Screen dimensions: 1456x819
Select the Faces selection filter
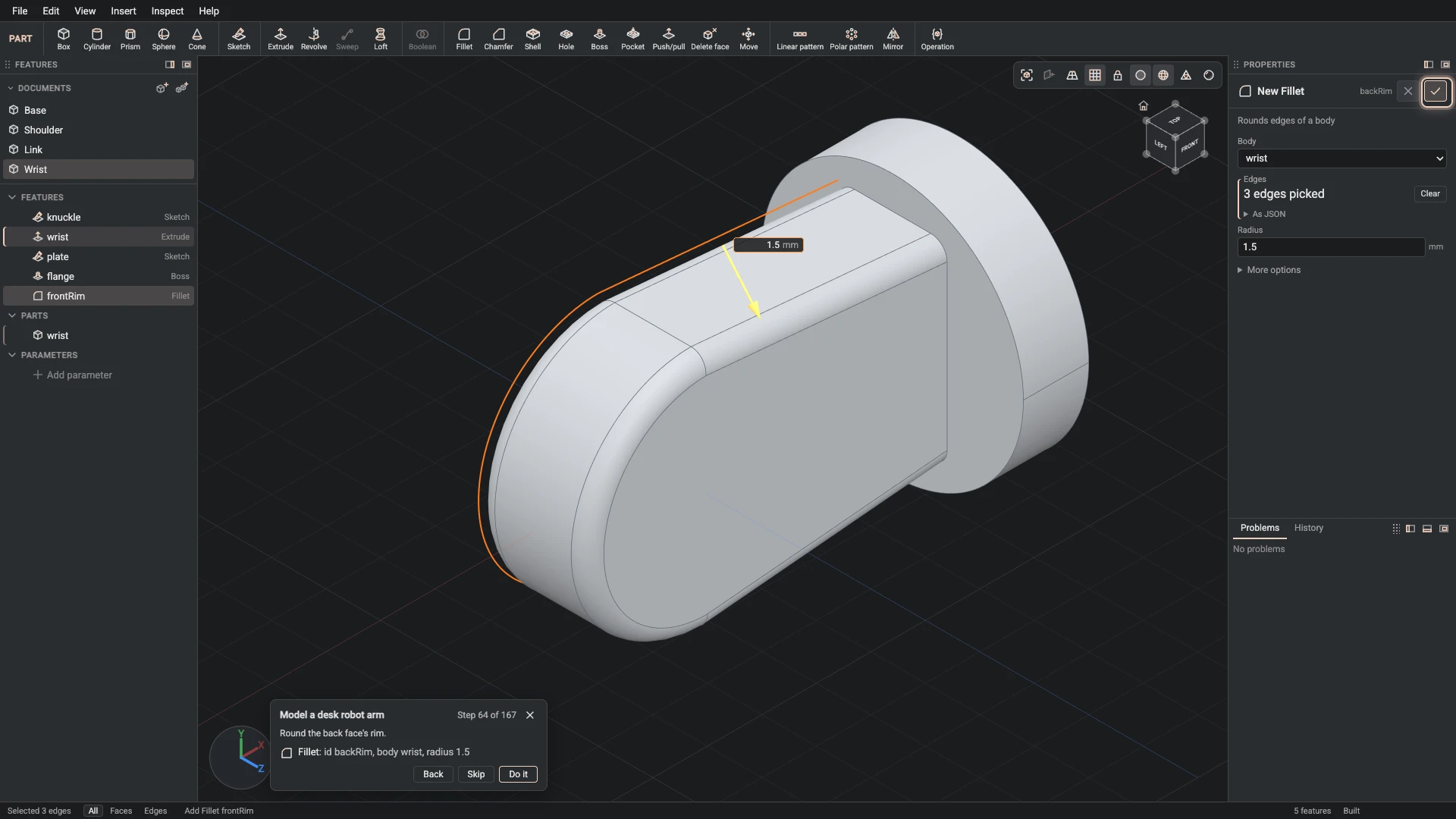pos(121,811)
